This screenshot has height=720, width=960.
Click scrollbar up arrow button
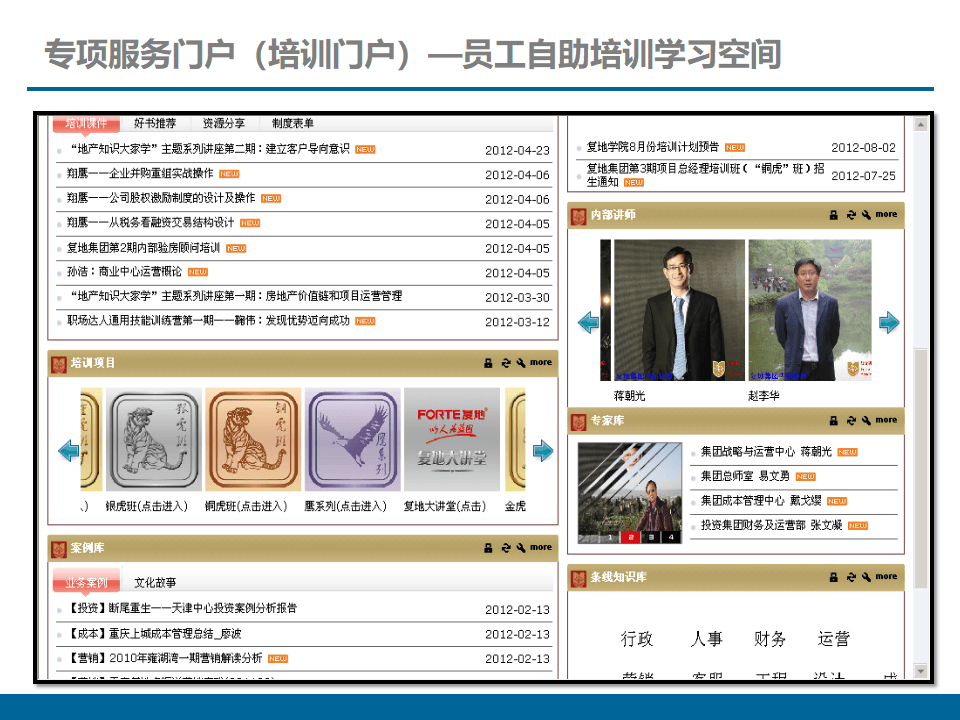(920, 124)
